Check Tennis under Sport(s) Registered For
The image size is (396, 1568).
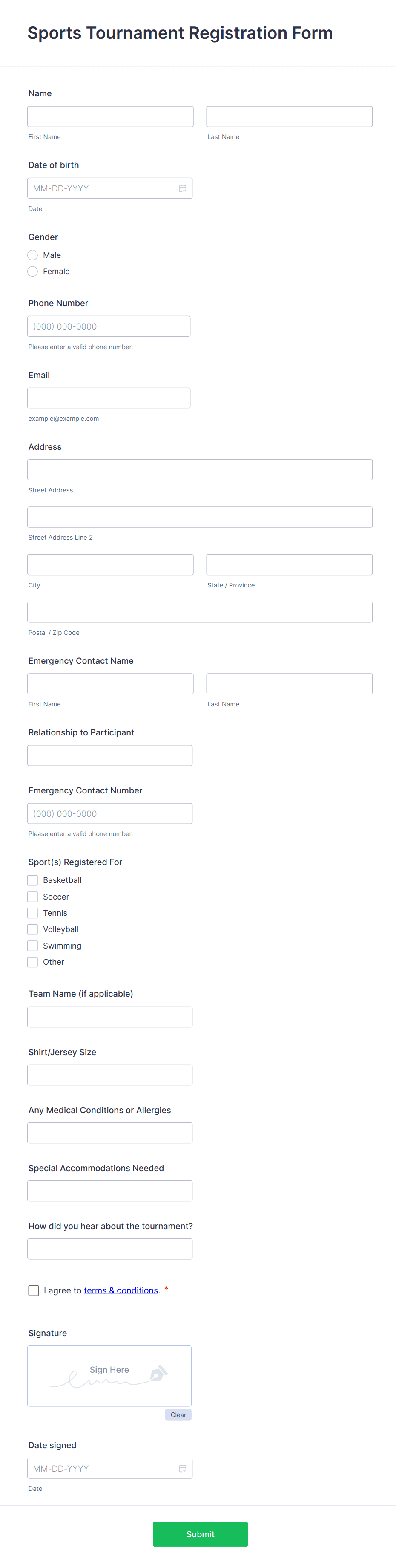[x=32, y=913]
